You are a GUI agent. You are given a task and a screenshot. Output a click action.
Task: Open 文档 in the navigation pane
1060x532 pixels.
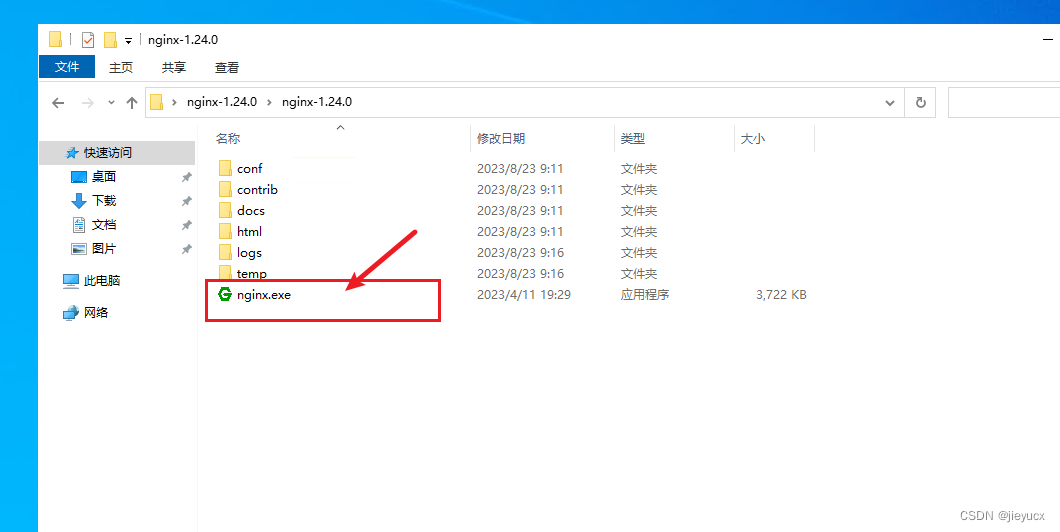tap(104, 224)
